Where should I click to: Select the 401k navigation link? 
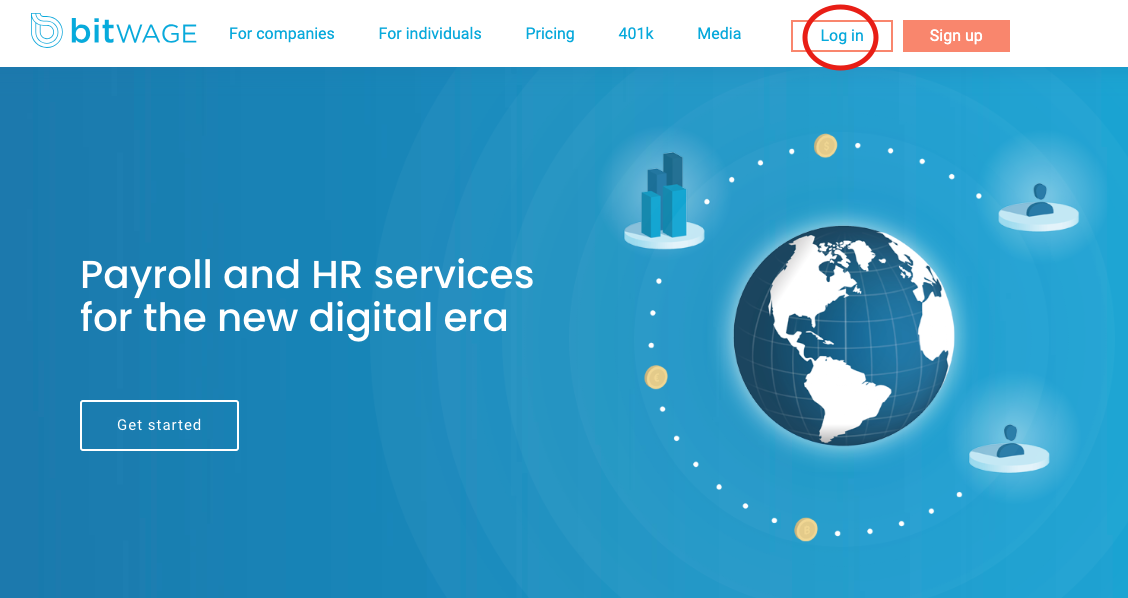pos(635,34)
